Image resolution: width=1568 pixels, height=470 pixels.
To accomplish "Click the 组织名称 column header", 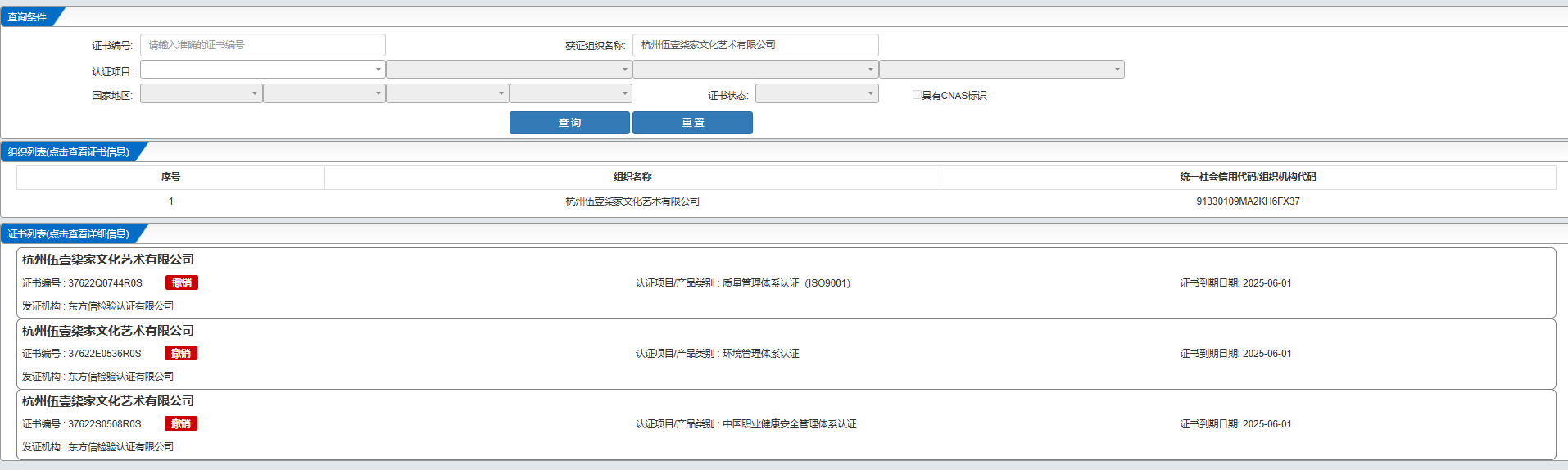I will 632,177.
